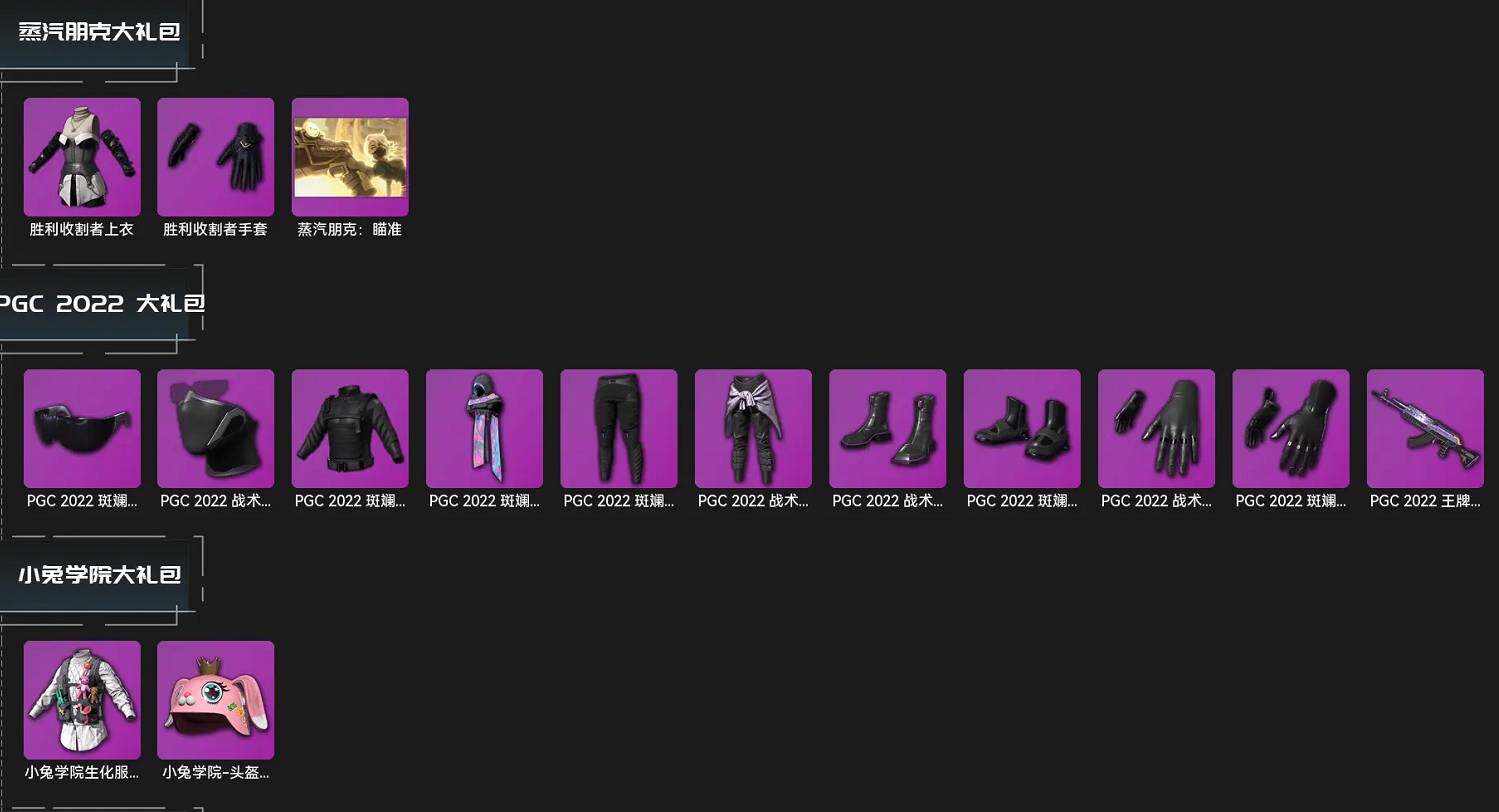Pick the 胜利收割者手套 gloves icon

(216, 157)
